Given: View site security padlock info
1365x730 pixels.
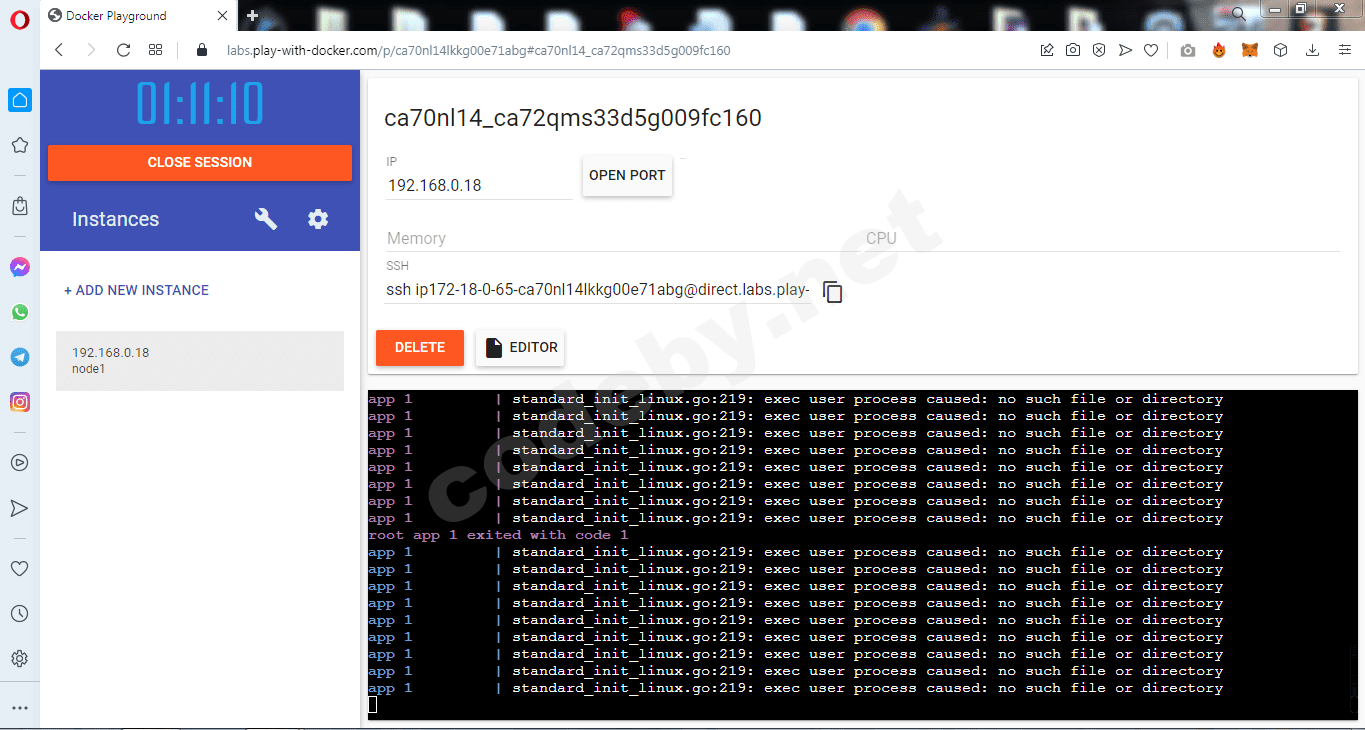Looking at the screenshot, I should coord(201,50).
